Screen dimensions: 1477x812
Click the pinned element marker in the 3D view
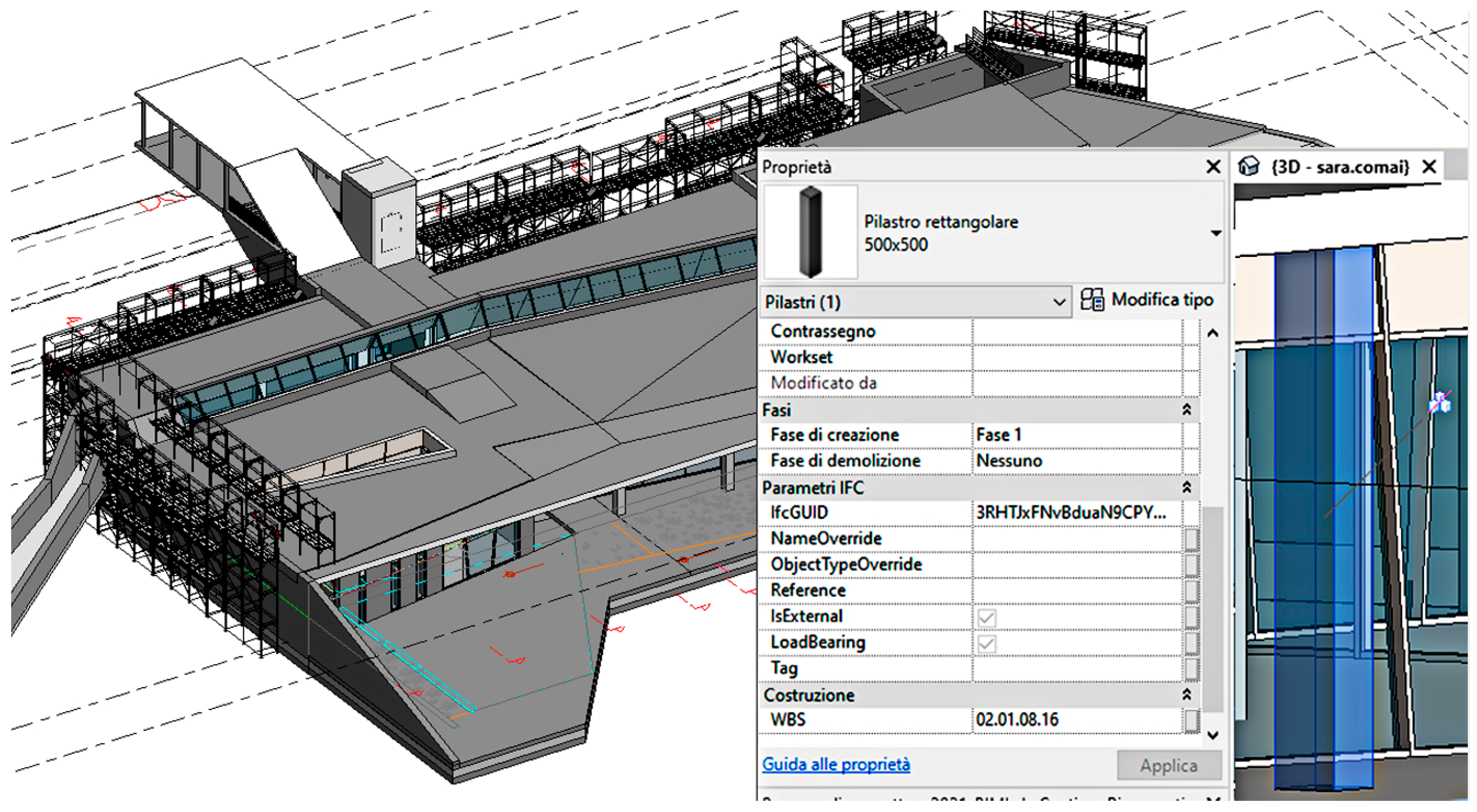[1440, 402]
